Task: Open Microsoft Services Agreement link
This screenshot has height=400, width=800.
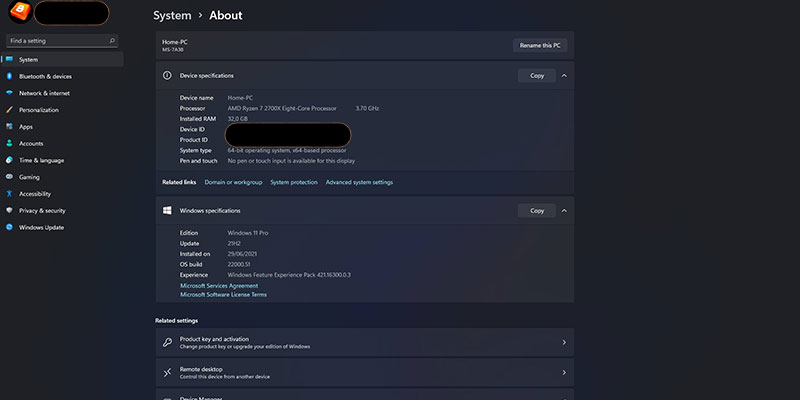Action: (219, 286)
